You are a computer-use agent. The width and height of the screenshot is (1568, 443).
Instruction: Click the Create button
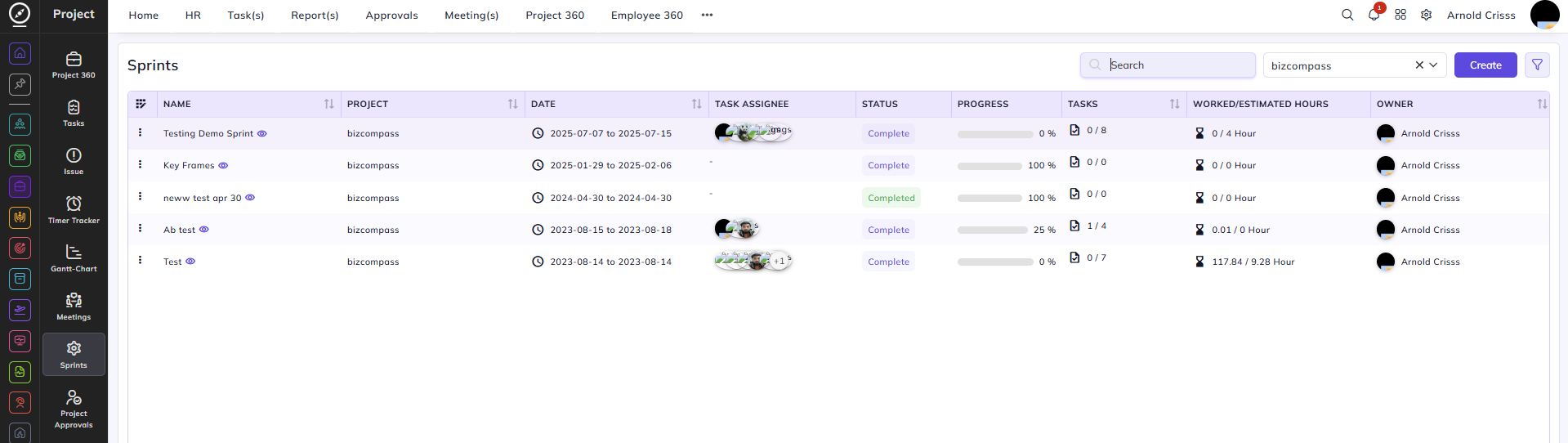(x=1485, y=65)
